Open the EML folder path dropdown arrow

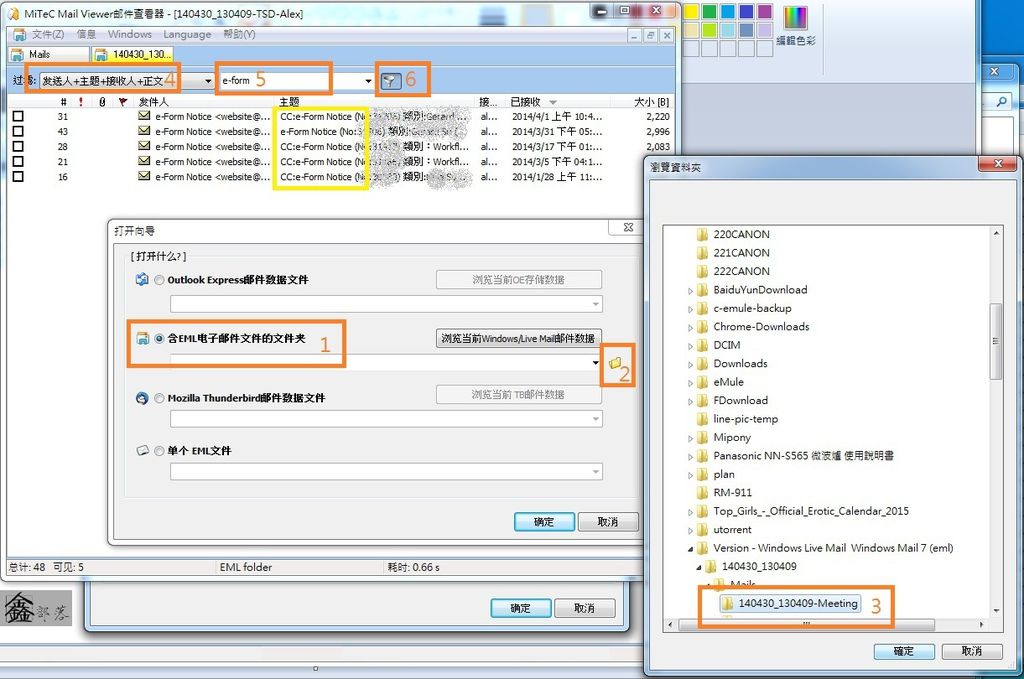pyautogui.click(x=596, y=362)
